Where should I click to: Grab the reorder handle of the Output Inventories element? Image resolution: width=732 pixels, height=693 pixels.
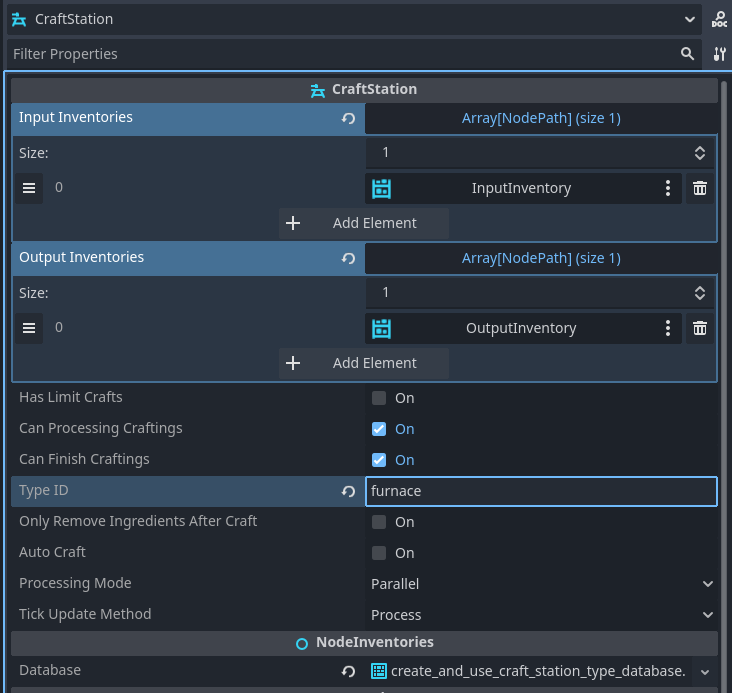coord(29,328)
